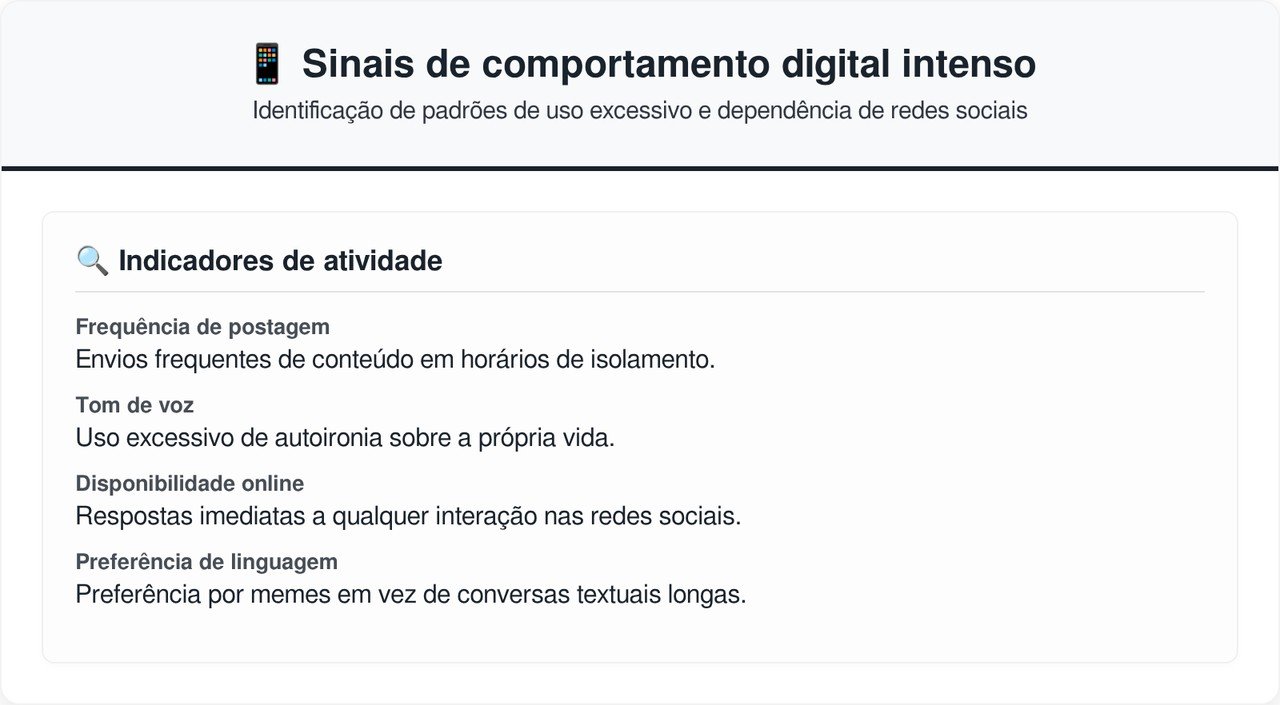Select the "Tom de voz" label
The width and height of the screenshot is (1280, 705).
pyautogui.click(x=134, y=405)
